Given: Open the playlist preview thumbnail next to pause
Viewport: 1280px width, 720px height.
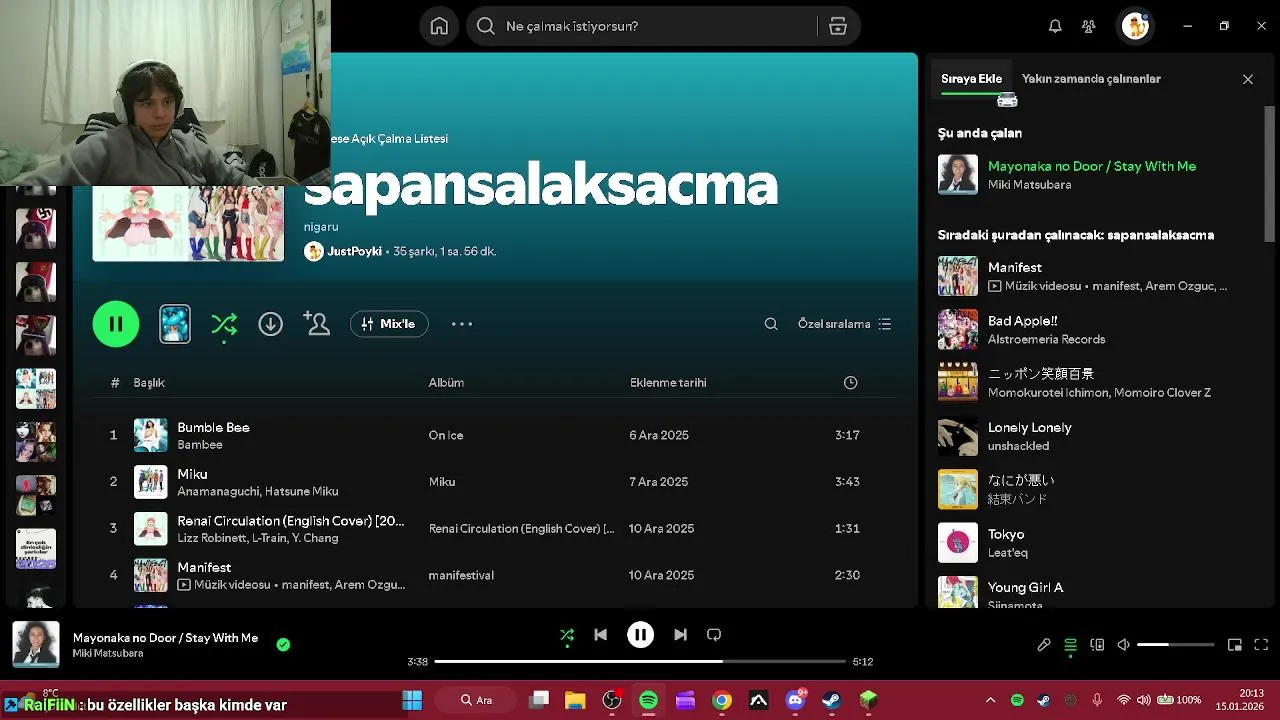Looking at the screenshot, I should click(175, 324).
